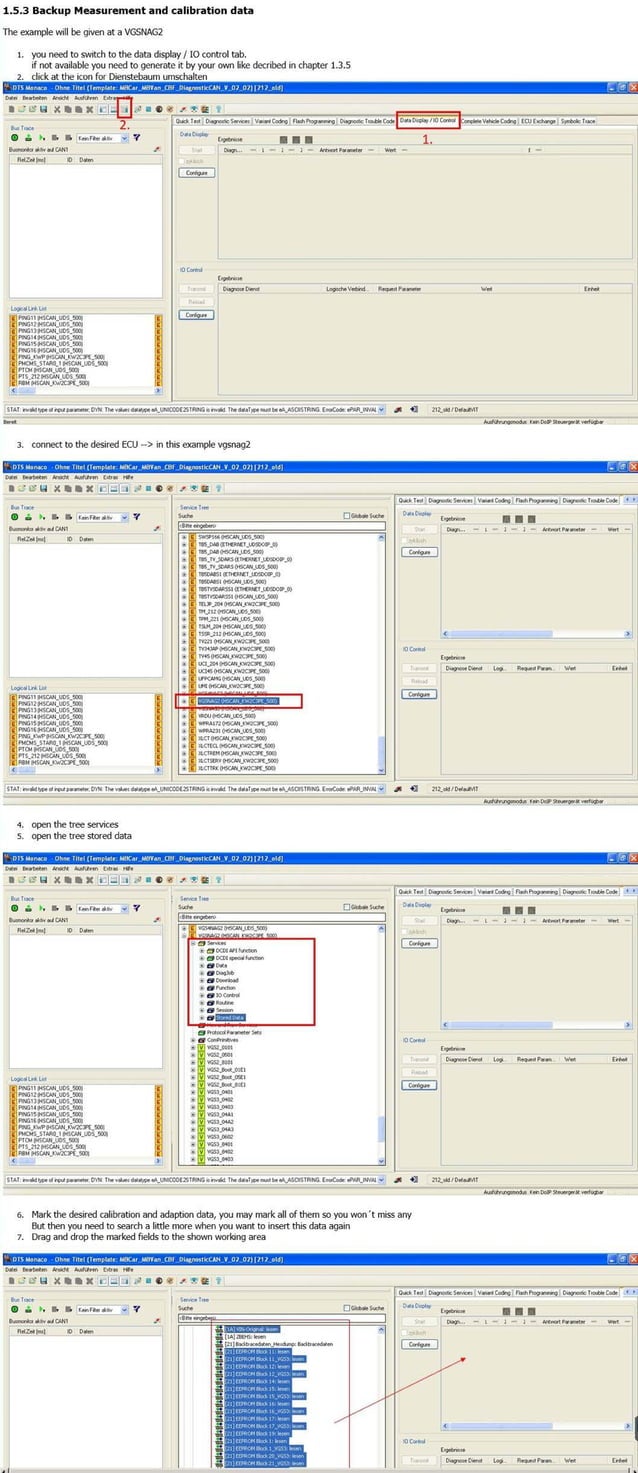Collapse the Services node in step 5 screenshot
The width and height of the screenshot is (638, 1473).
pos(193,943)
